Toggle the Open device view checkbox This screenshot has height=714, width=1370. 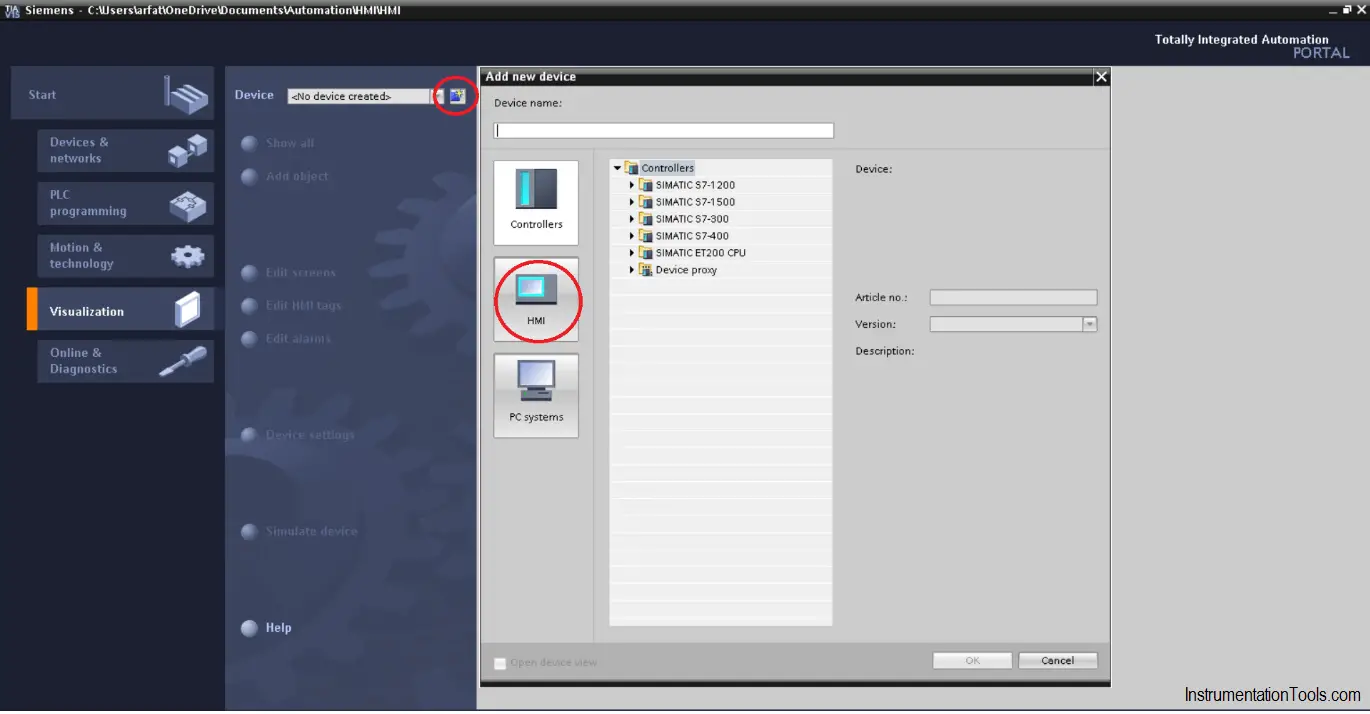click(500, 663)
